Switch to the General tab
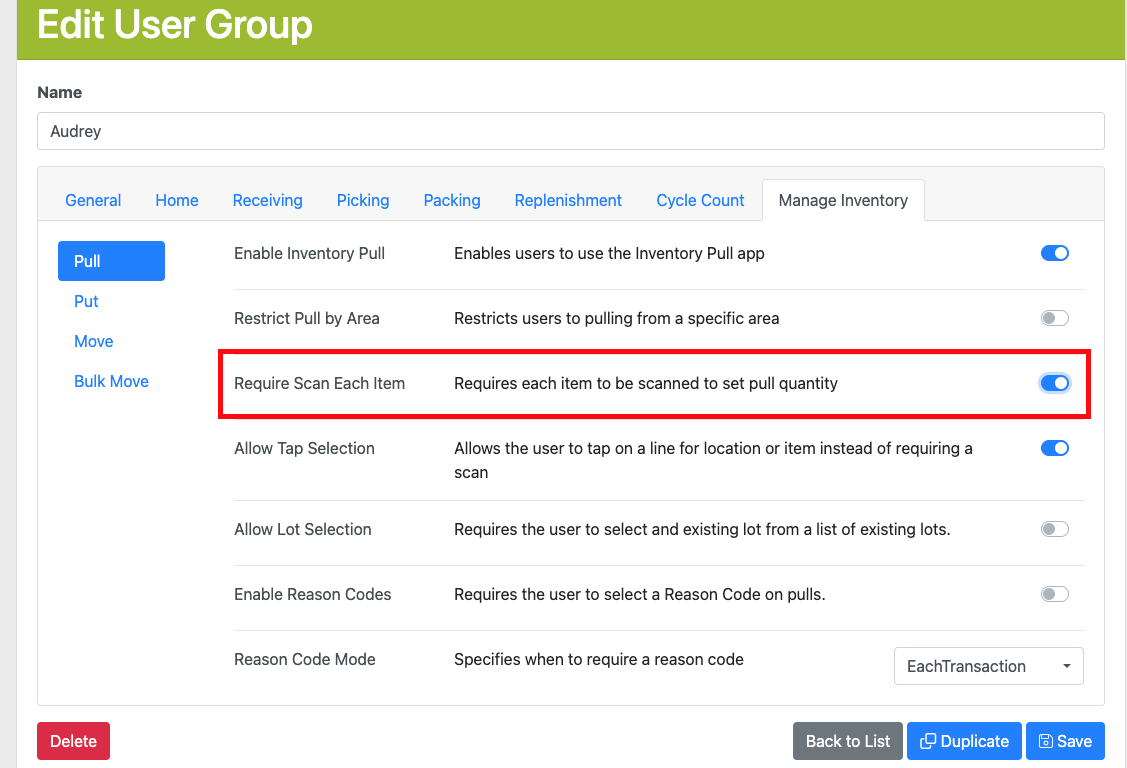The height and width of the screenshot is (768, 1127). point(93,200)
